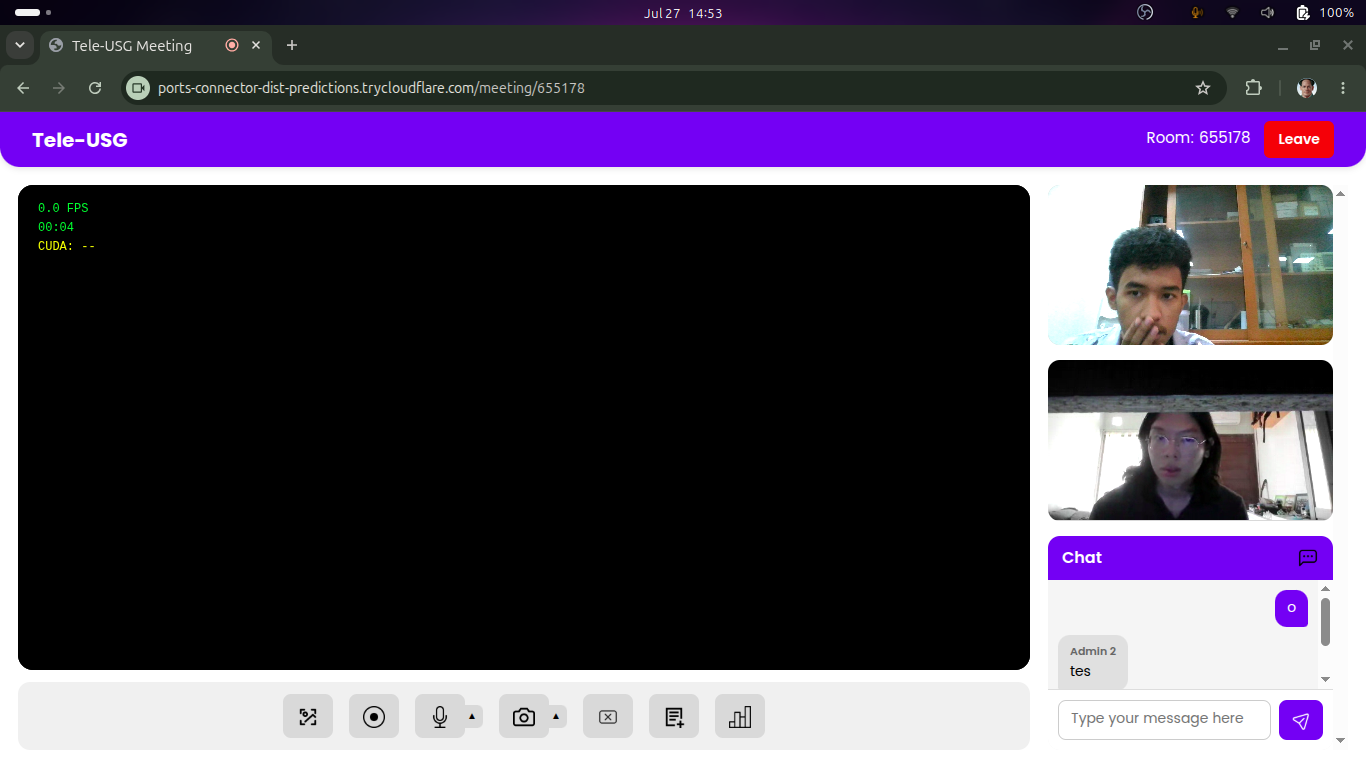Click the address bar URL
This screenshot has height=768, width=1366.
371,88
